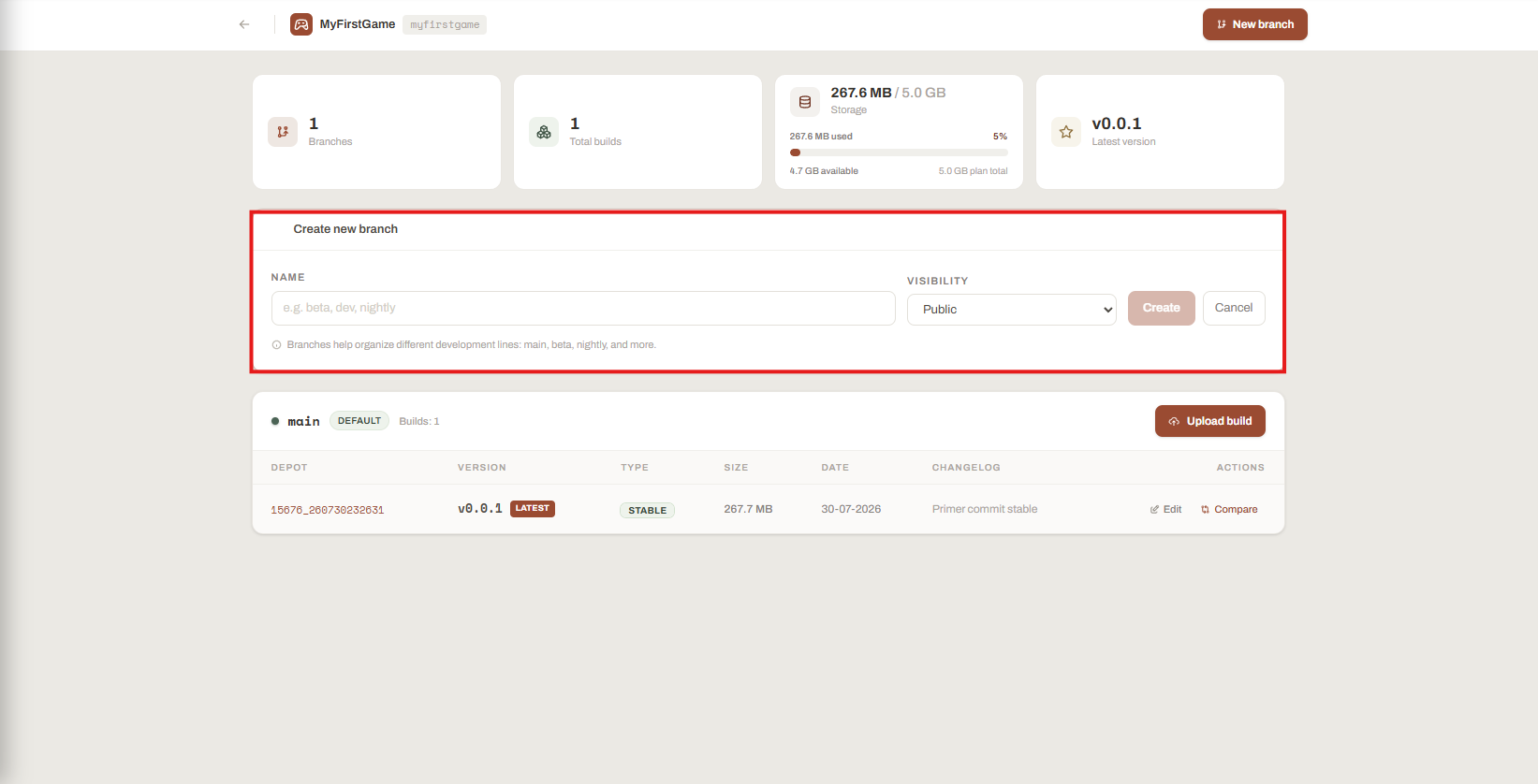Click the '4.7 GB available' text
This screenshot has height=784, width=1538.
tap(824, 171)
